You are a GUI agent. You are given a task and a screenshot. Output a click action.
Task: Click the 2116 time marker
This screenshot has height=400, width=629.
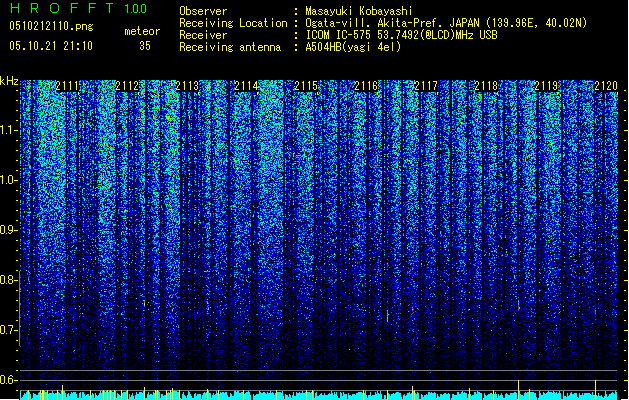pyautogui.click(x=366, y=86)
